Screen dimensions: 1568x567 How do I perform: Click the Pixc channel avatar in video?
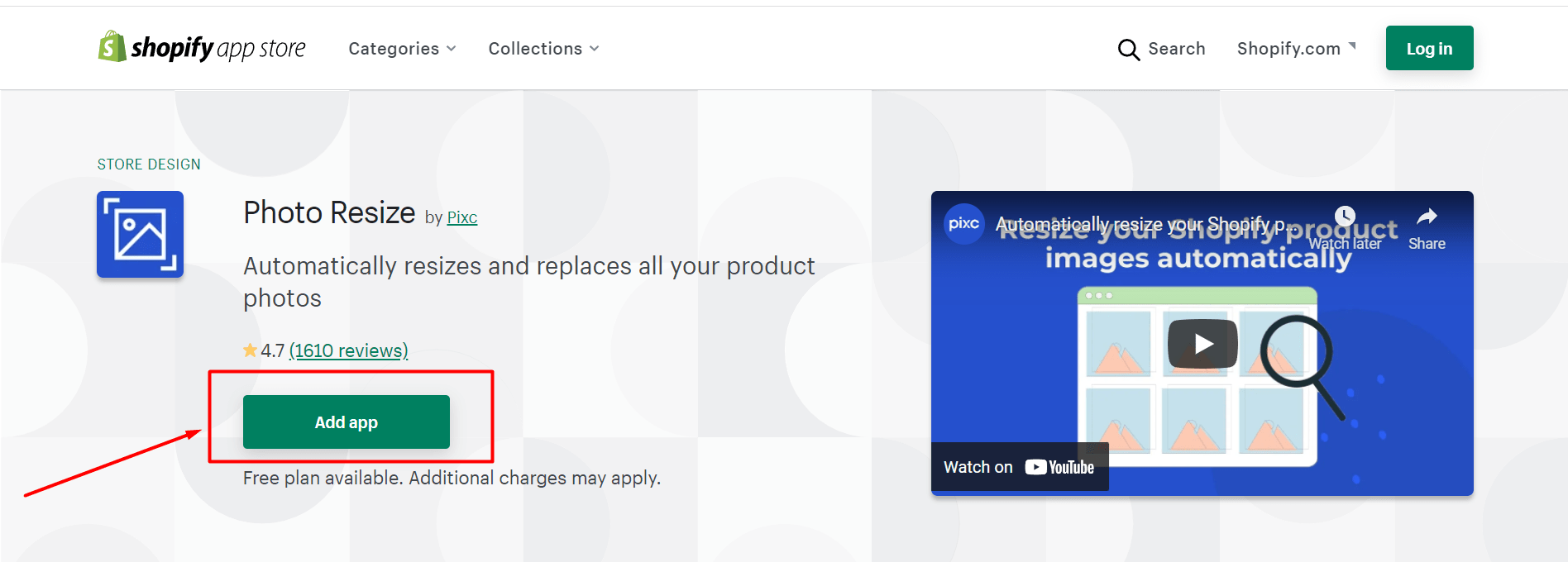pos(964,224)
